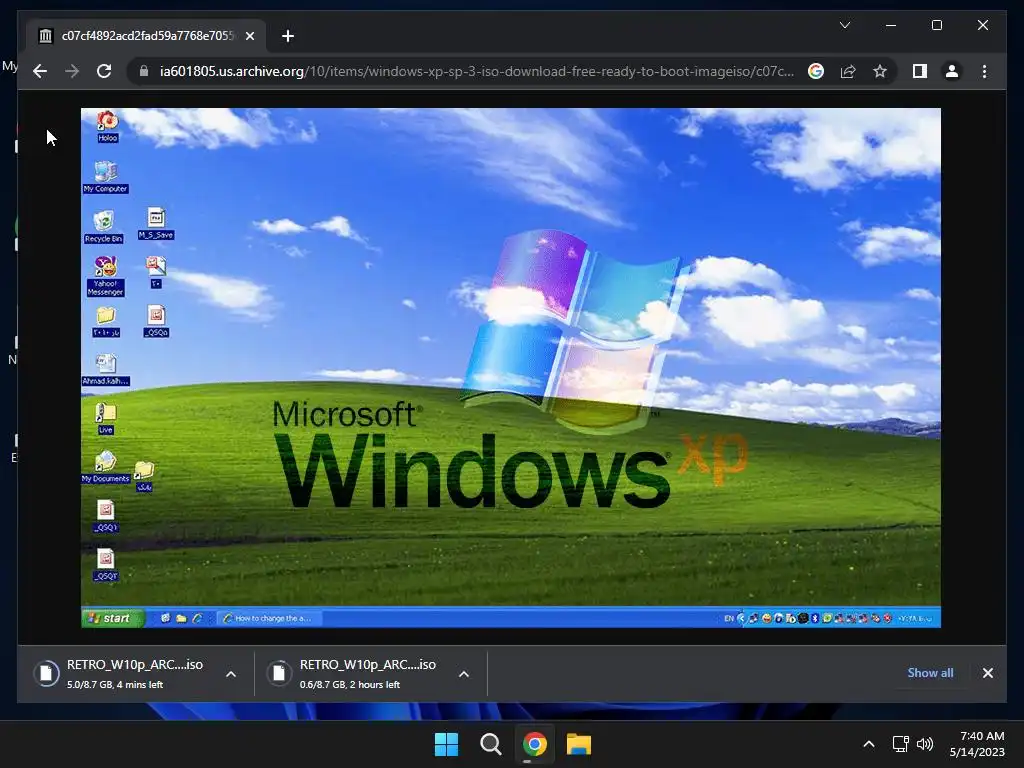This screenshot has height=768, width=1024.
Task: Select the c07cf4892acd2fad59a7768e7055 tab
Action: point(146,36)
